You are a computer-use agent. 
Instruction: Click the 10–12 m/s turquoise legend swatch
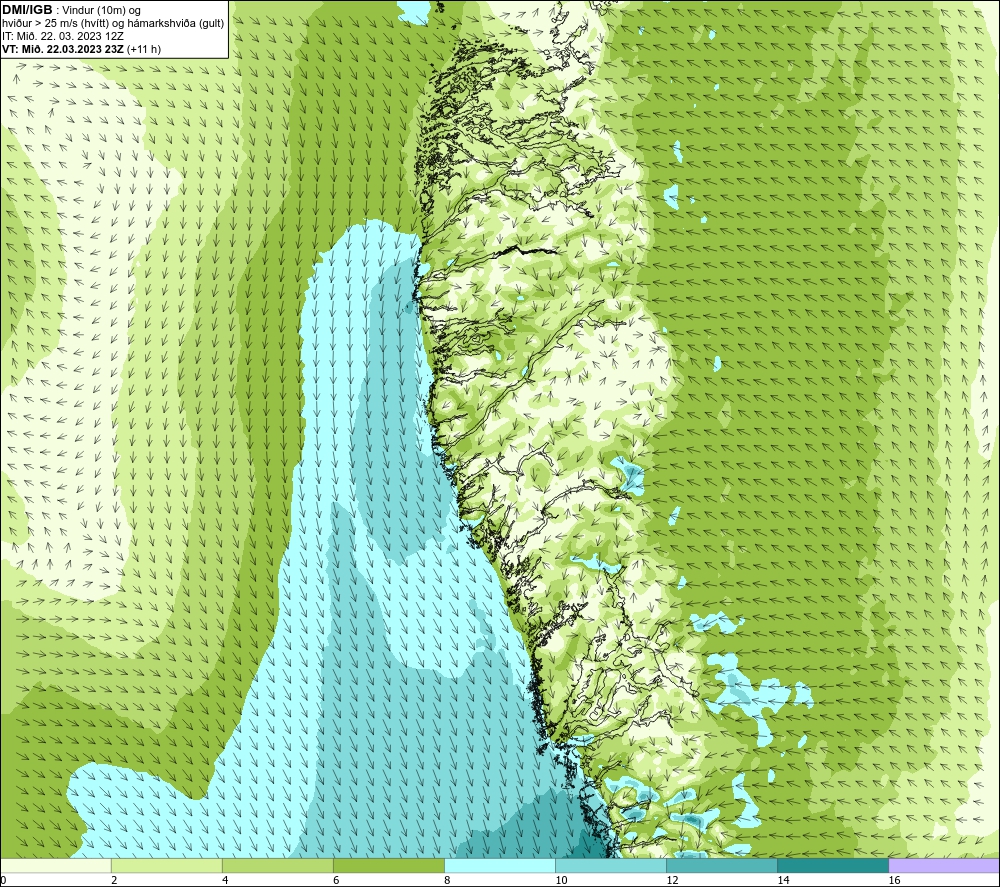click(610, 866)
